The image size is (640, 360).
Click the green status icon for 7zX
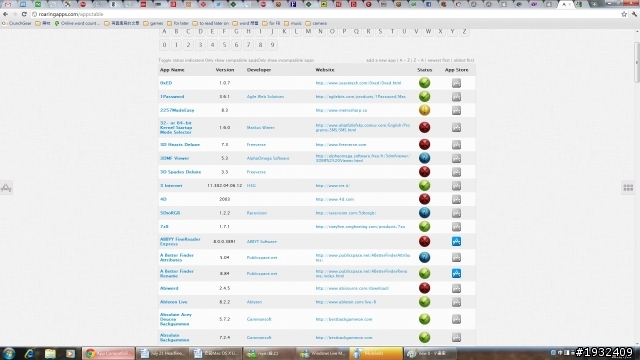click(x=424, y=227)
